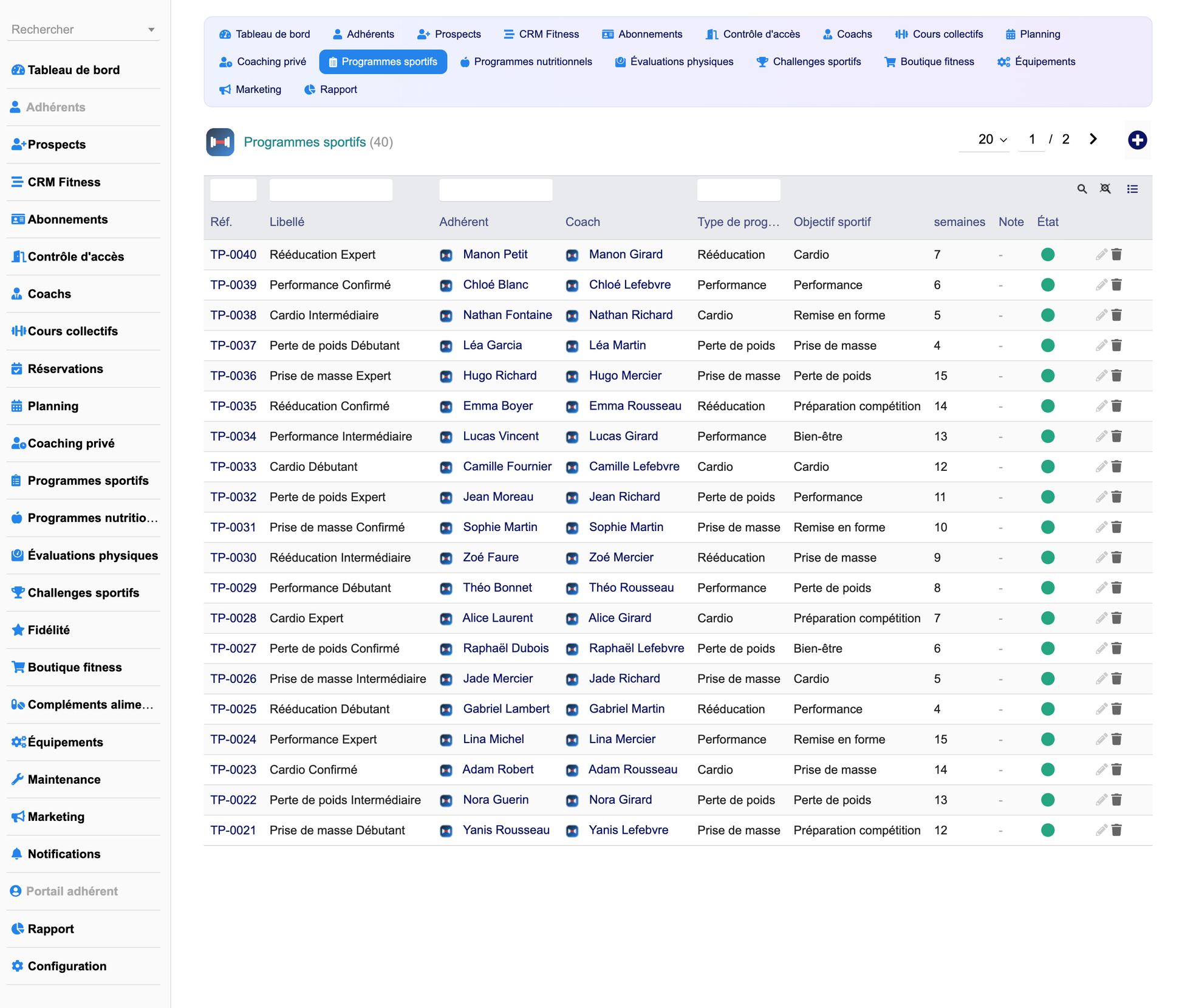The width and height of the screenshot is (1182, 1008).
Task: Open the Prospects tab in top menu
Action: (x=449, y=34)
